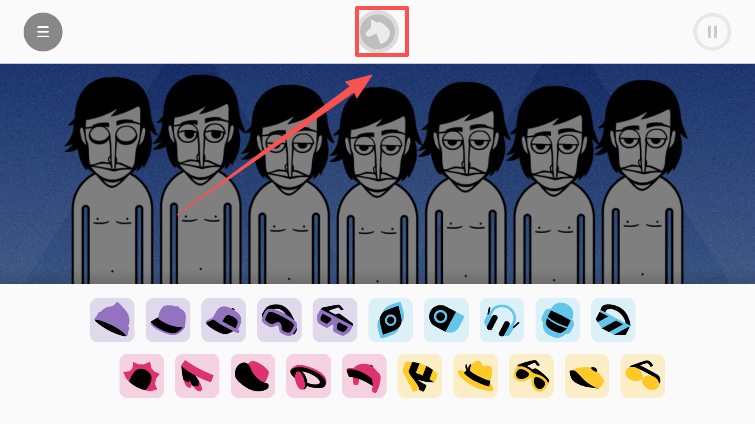This screenshot has width=755, height=424.
Task: Select the blue helmet with visor icon
Action: coord(558,320)
